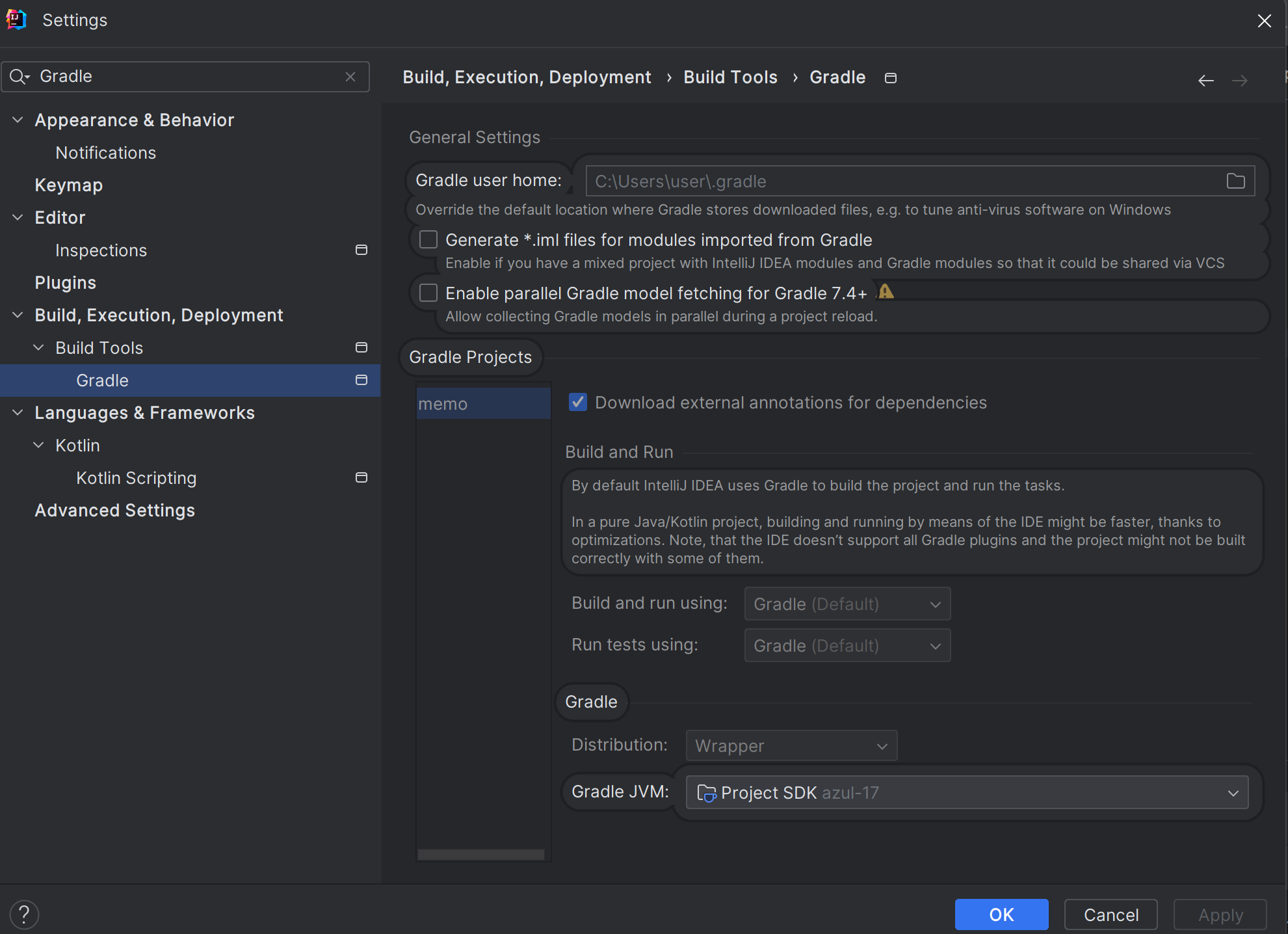Click the project-level icon beside Gradle breadcrumb
The height and width of the screenshot is (934, 1288).
click(891, 78)
